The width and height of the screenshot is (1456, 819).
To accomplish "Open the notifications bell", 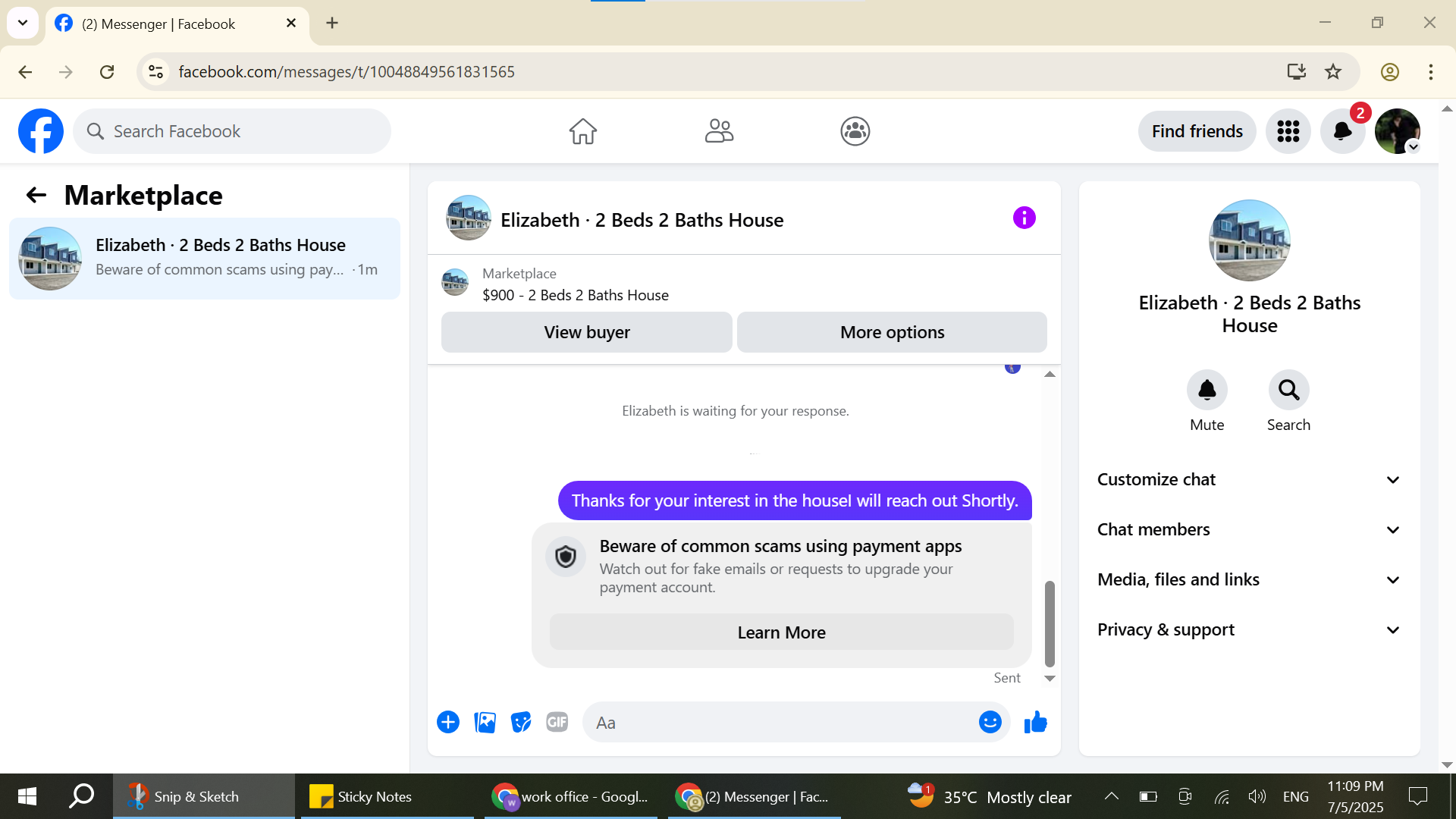I will point(1342,131).
